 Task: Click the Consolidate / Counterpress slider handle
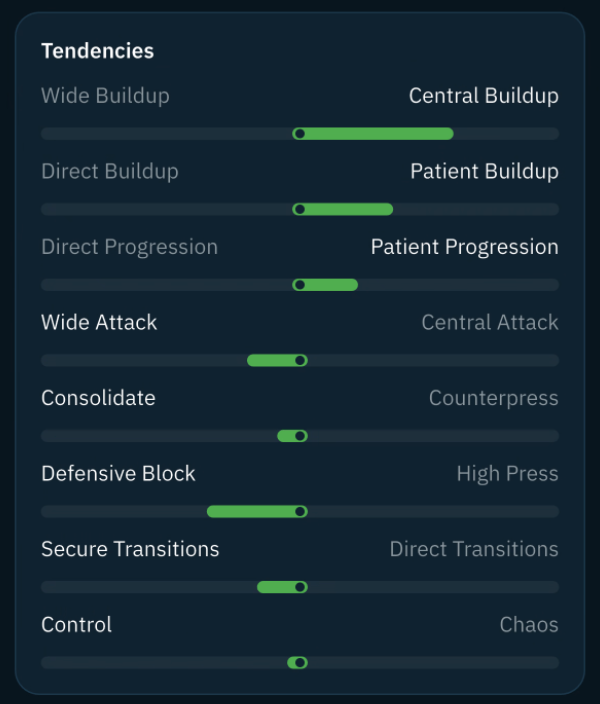300,436
